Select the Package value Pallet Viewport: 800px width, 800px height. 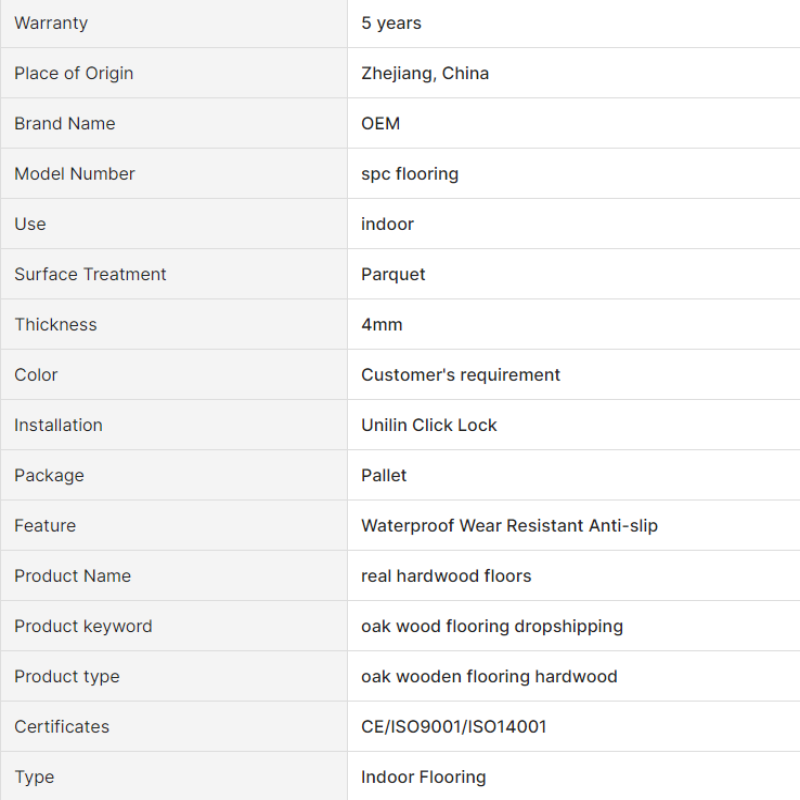(x=384, y=476)
